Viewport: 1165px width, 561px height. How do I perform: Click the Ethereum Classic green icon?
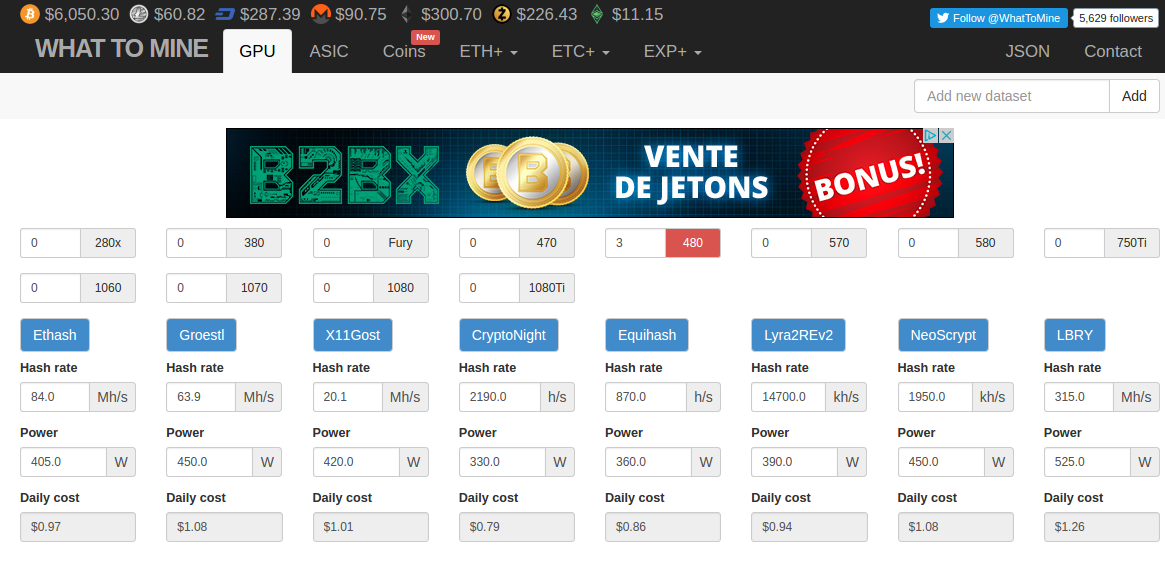pyautogui.click(x=597, y=13)
